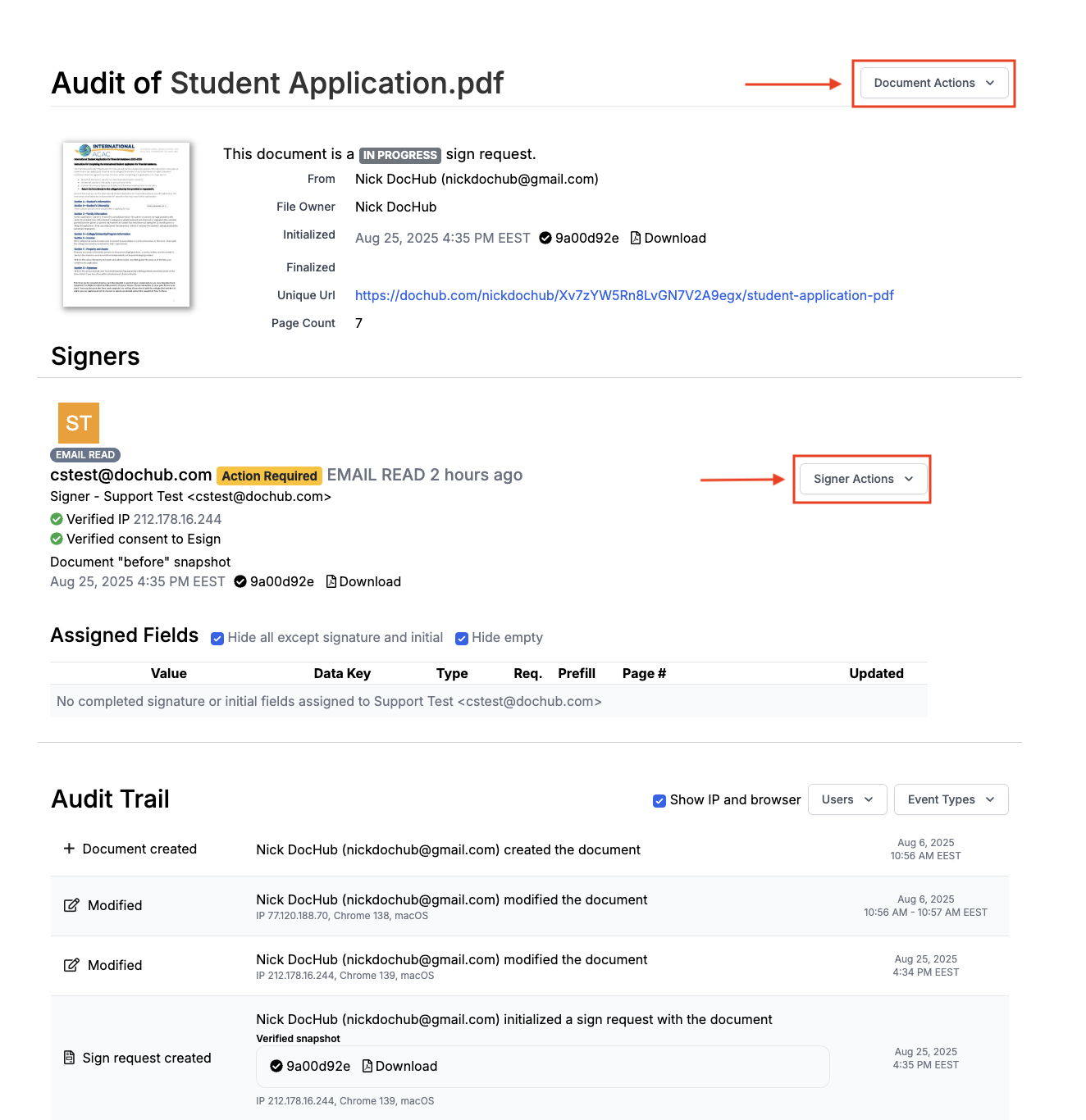
Task: Disable Show IP and browser checkbox
Action: (x=659, y=800)
